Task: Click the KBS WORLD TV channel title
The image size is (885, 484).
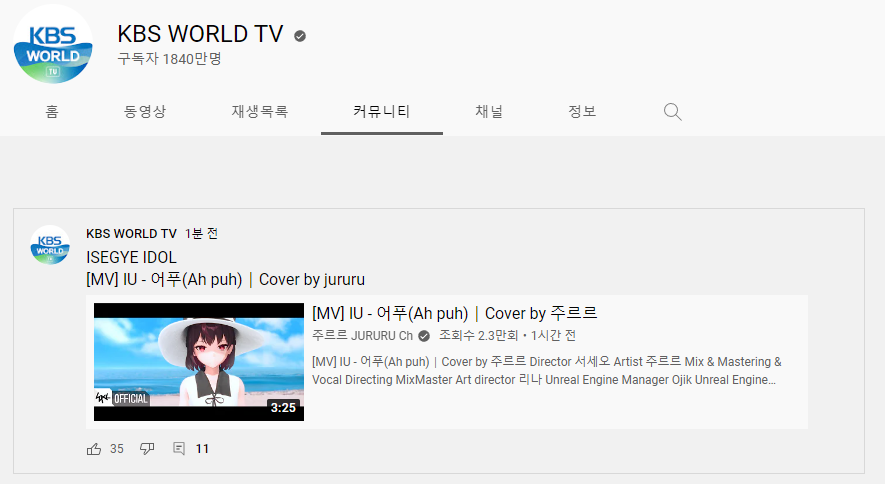Action: (x=200, y=34)
